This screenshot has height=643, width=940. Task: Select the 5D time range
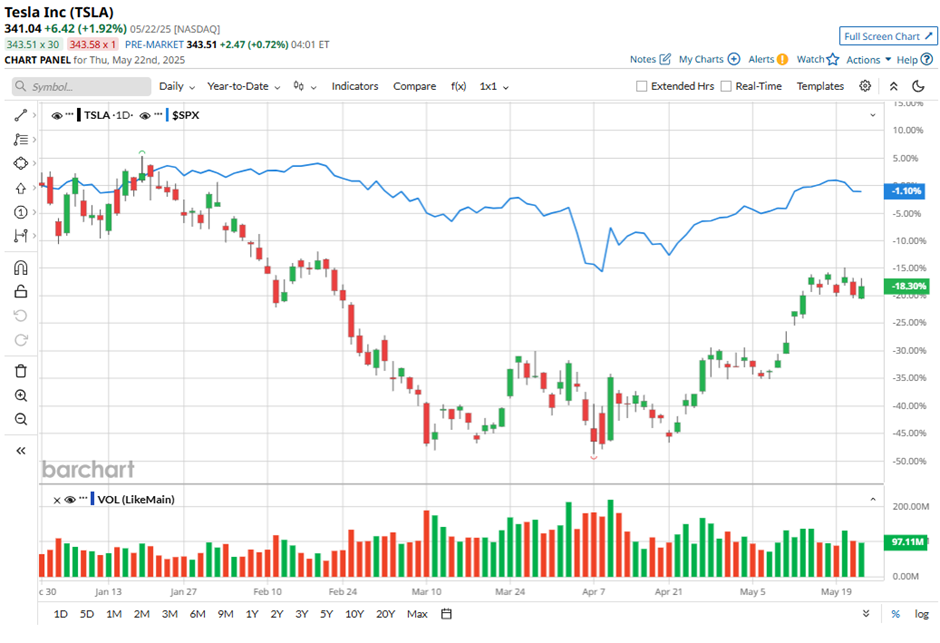point(87,614)
